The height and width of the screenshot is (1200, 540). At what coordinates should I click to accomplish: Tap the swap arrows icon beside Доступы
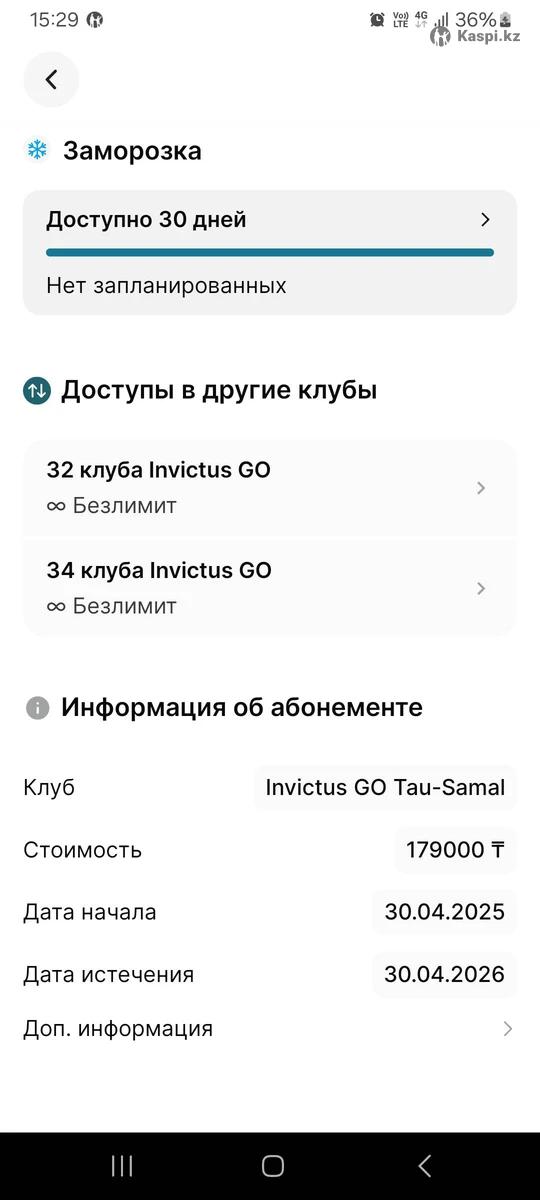coord(37,390)
